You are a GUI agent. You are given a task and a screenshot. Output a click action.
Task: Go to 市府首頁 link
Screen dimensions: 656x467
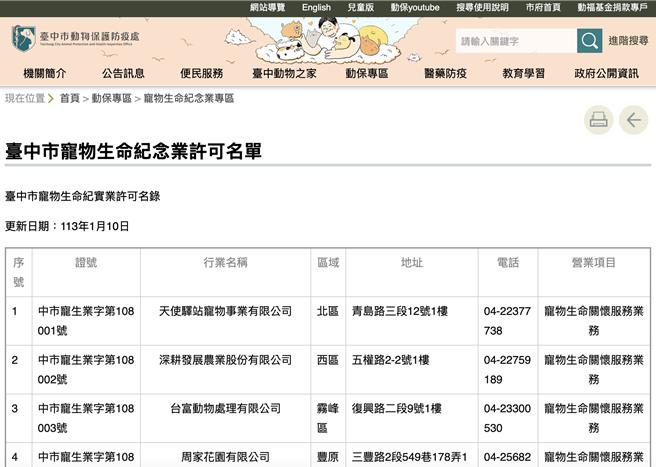pos(543,8)
